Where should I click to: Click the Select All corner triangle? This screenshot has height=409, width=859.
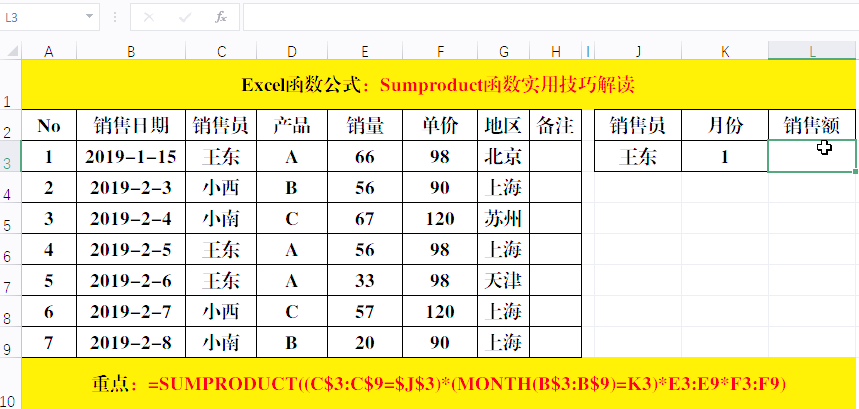coord(11,51)
